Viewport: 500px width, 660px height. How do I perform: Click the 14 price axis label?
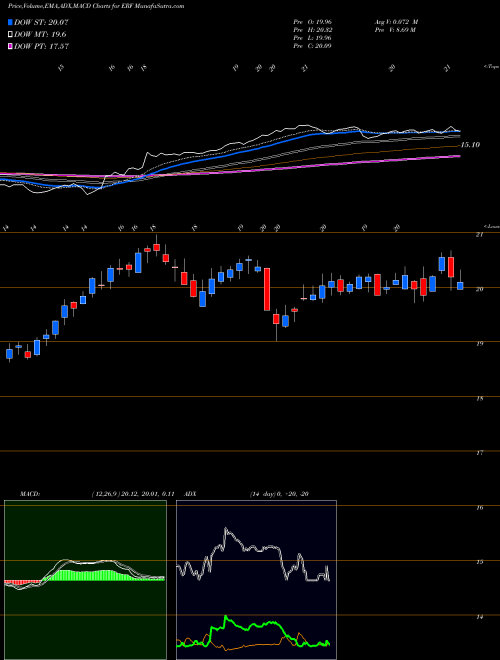(479, 616)
